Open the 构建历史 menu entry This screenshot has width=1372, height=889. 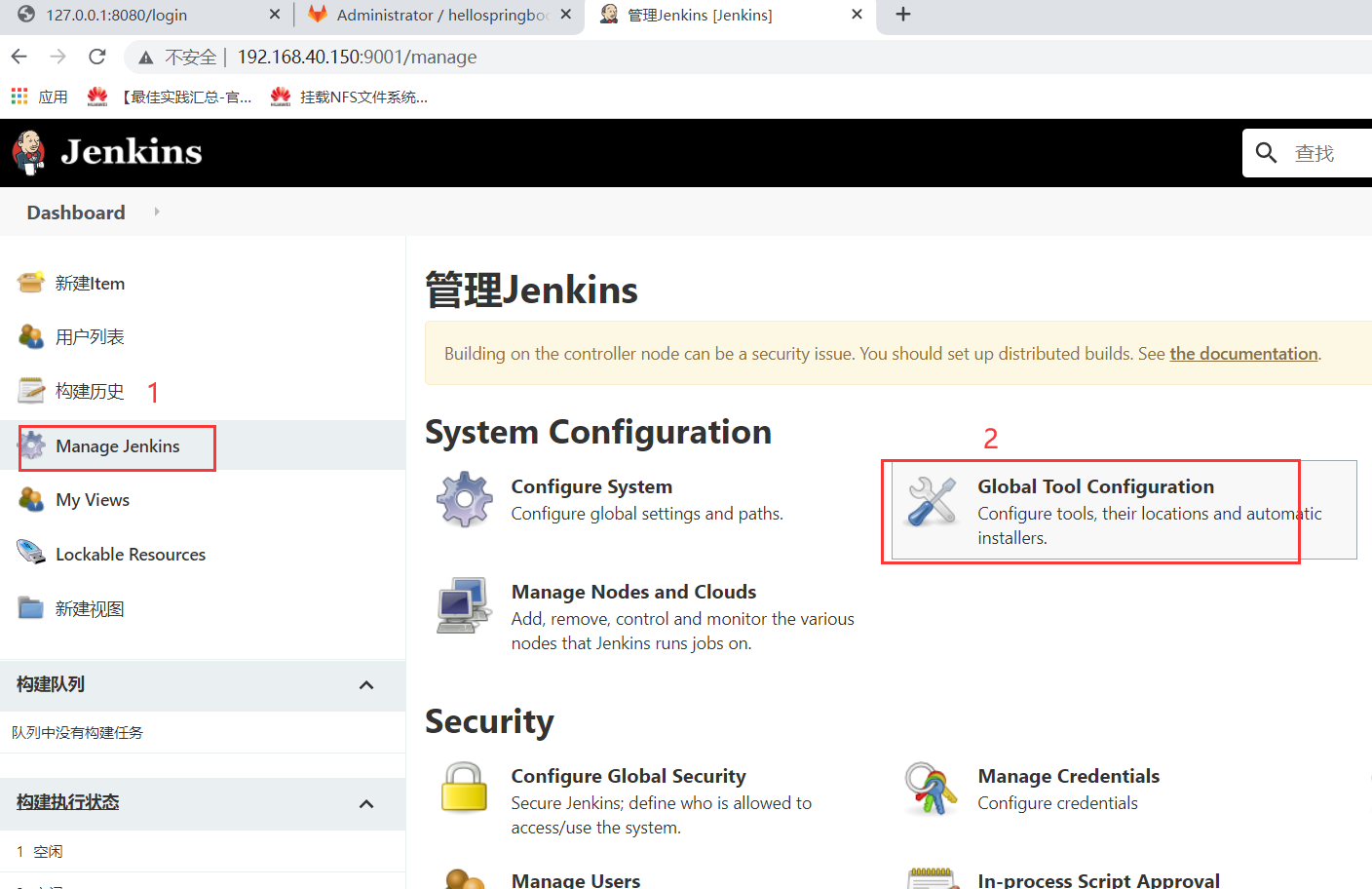click(x=90, y=391)
